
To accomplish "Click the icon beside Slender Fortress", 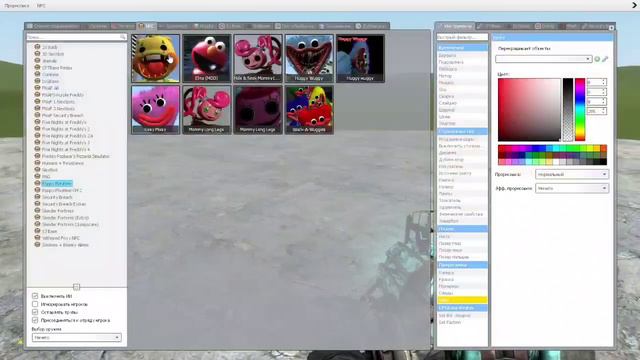I will point(37,211).
